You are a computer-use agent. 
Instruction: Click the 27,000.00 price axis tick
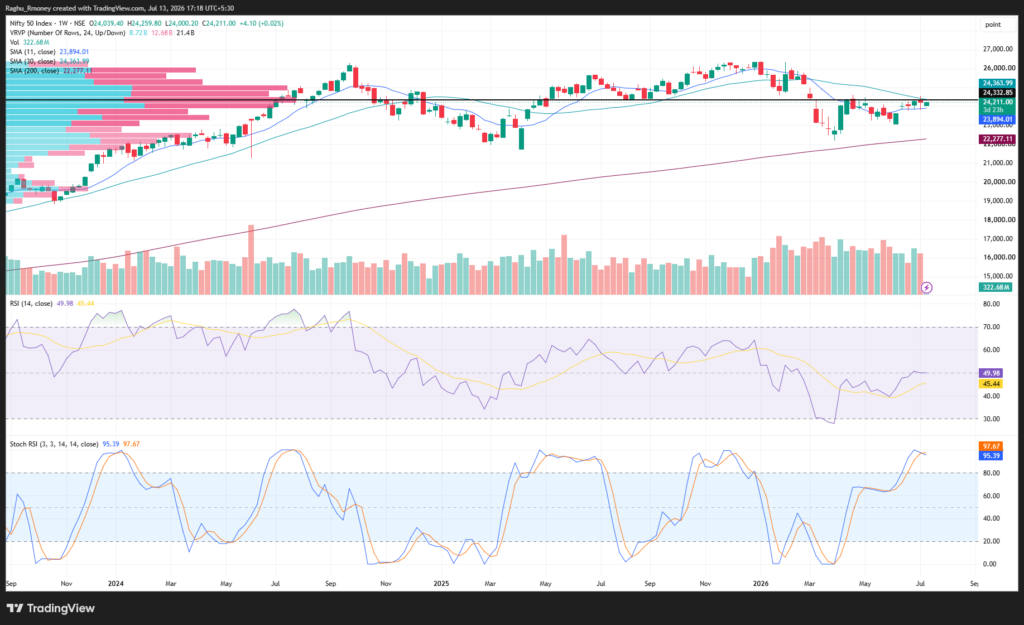click(x=999, y=49)
